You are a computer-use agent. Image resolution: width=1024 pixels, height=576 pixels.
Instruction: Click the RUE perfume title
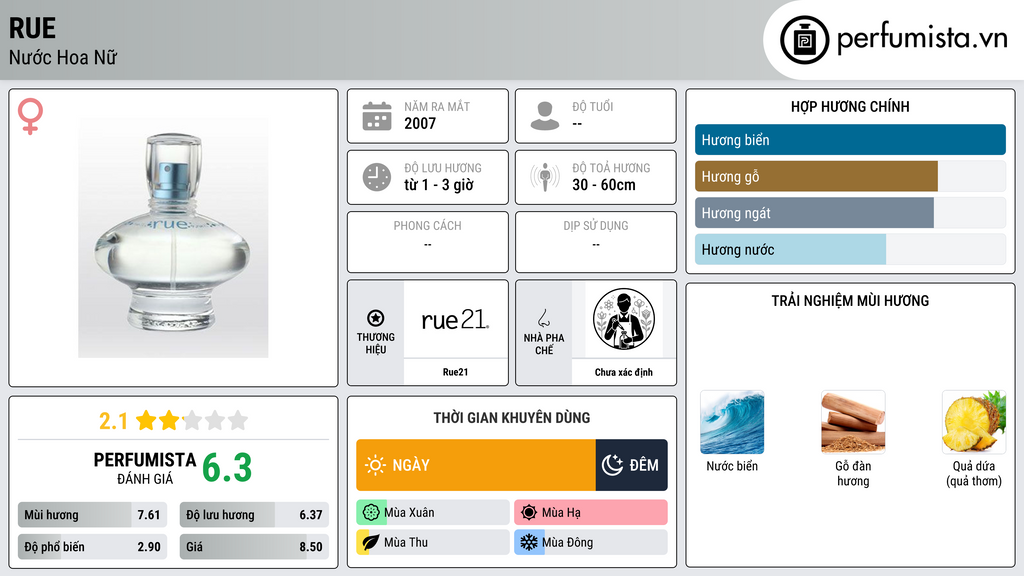coord(32,28)
